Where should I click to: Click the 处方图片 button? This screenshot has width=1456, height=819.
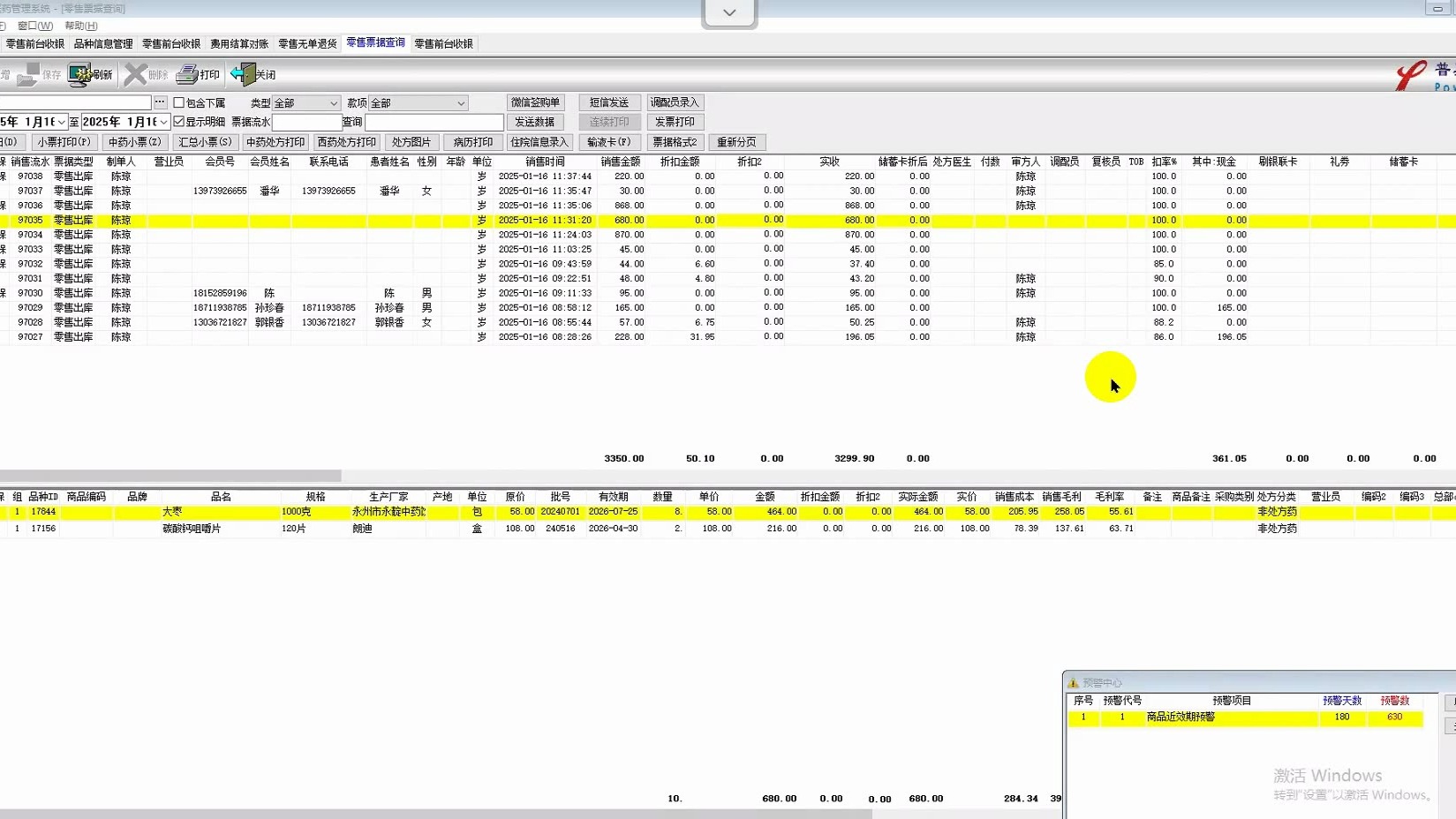(x=411, y=142)
